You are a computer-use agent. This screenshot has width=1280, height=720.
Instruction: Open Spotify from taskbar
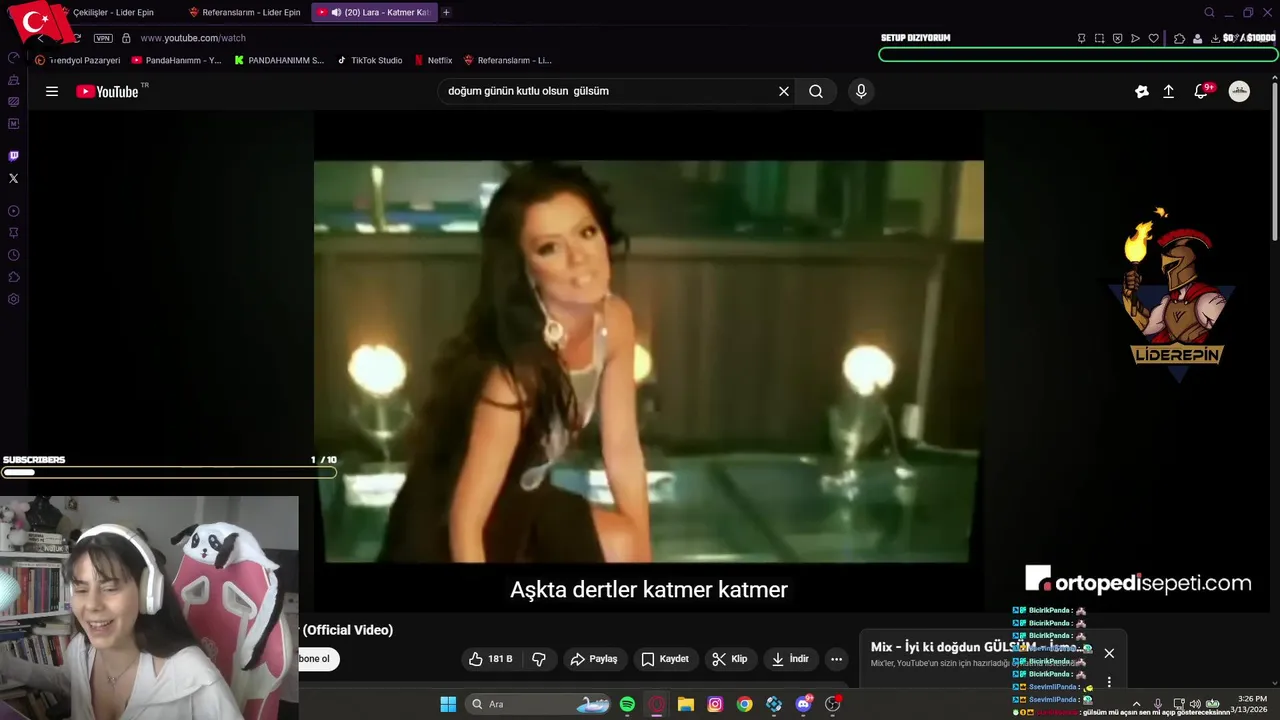[627, 704]
